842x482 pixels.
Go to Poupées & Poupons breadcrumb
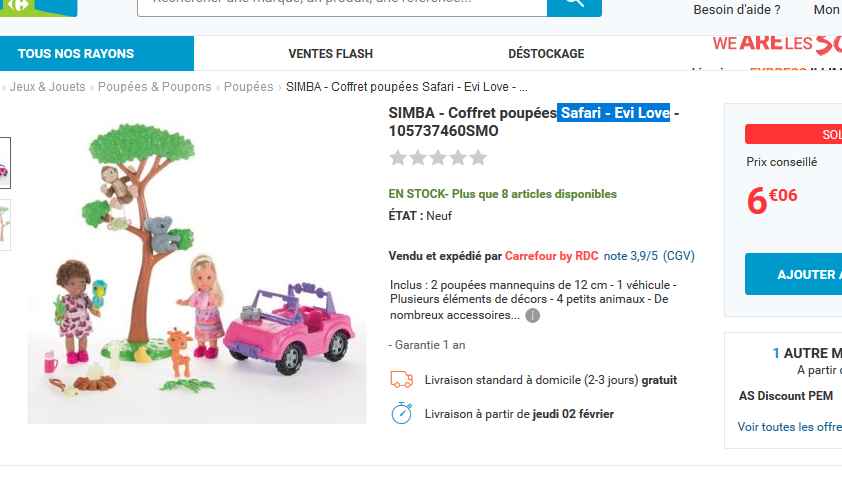coord(155,87)
